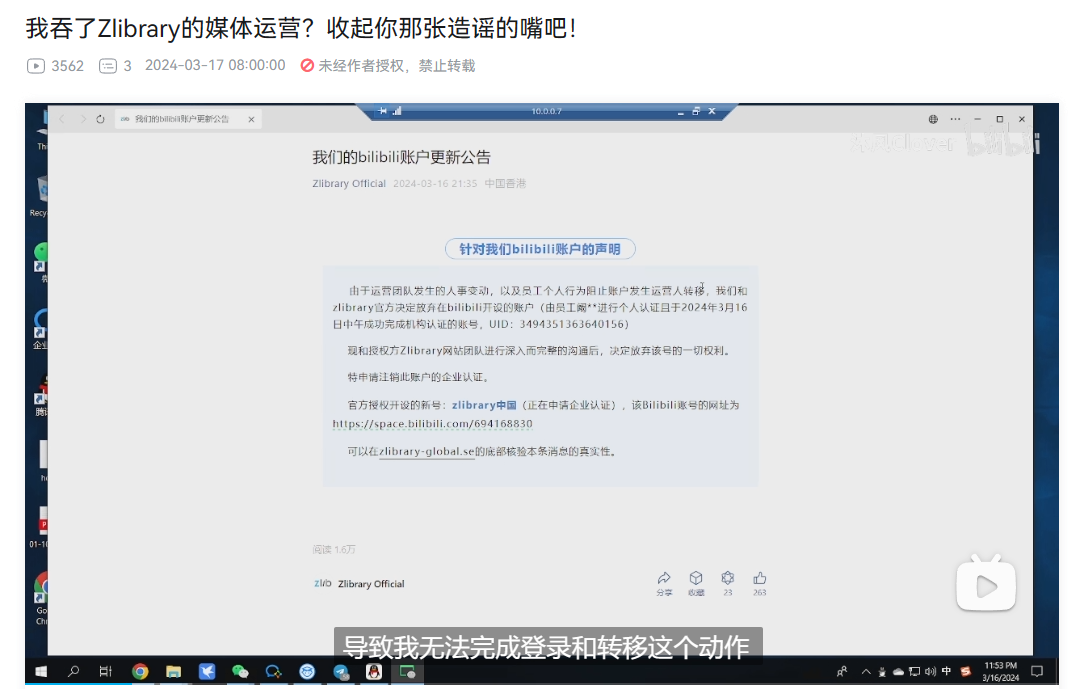Play the video with the large play button
Screen dimensions: 1068x689
tap(986, 585)
